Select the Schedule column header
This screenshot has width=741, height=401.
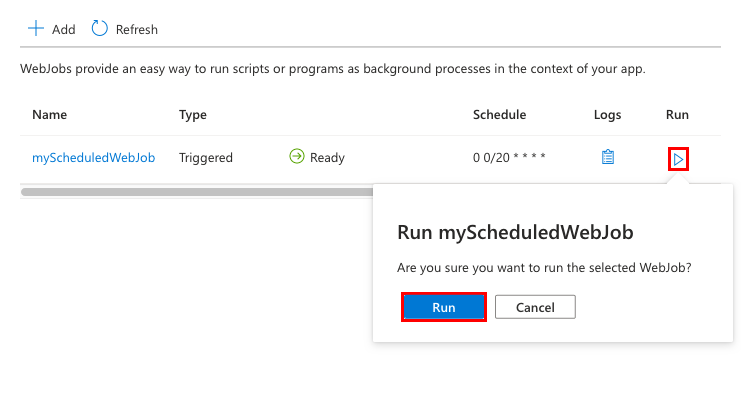(x=499, y=115)
